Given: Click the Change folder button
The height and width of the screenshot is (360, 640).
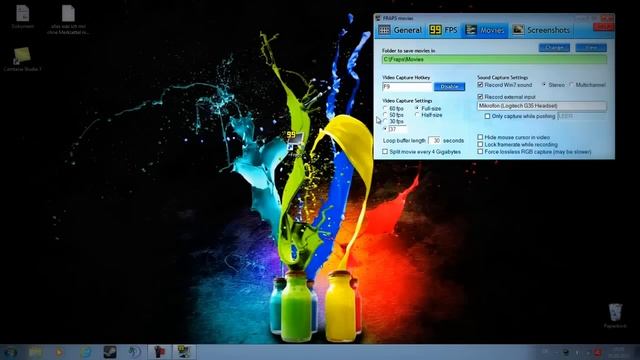Looking at the screenshot, I should click(x=554, y=48).
